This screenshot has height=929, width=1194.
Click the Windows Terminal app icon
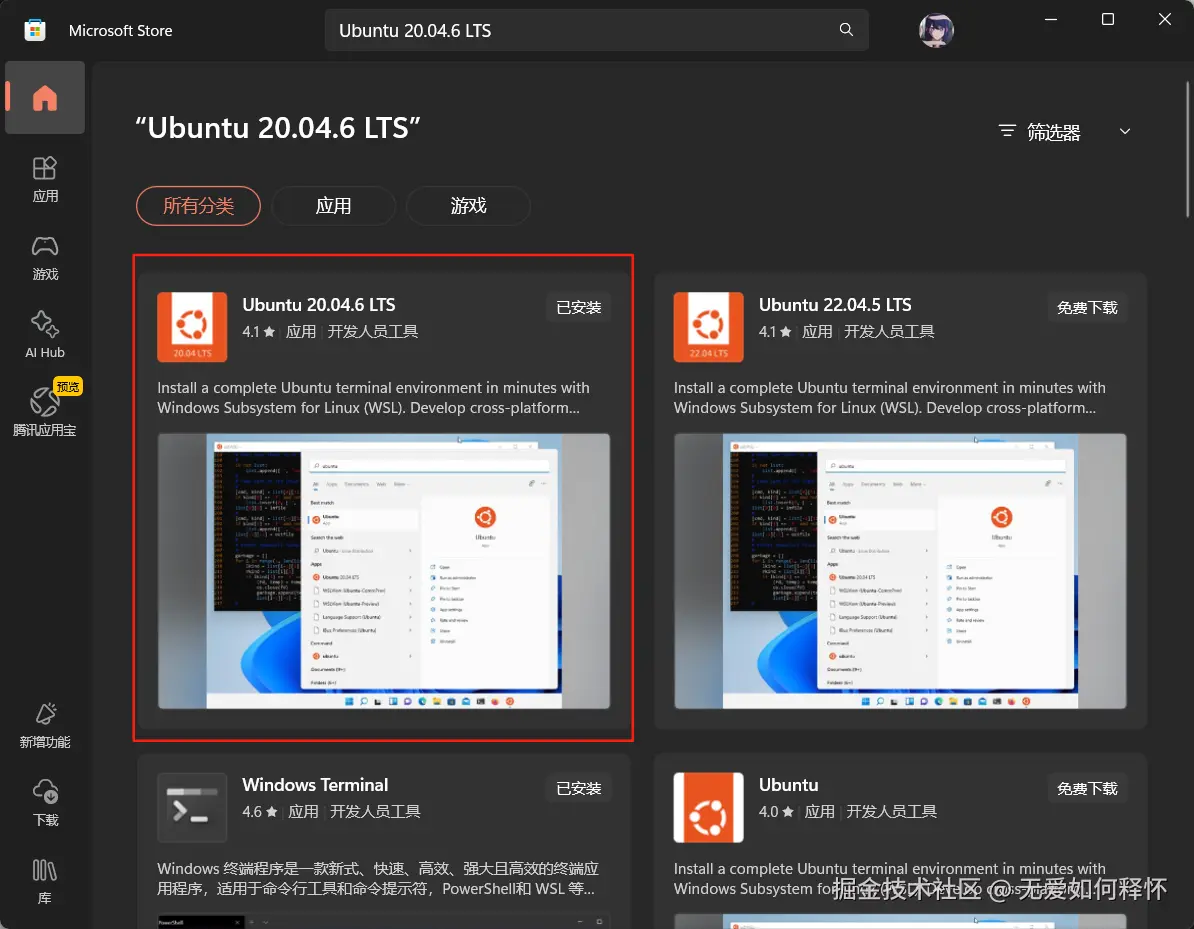point(192,807)
